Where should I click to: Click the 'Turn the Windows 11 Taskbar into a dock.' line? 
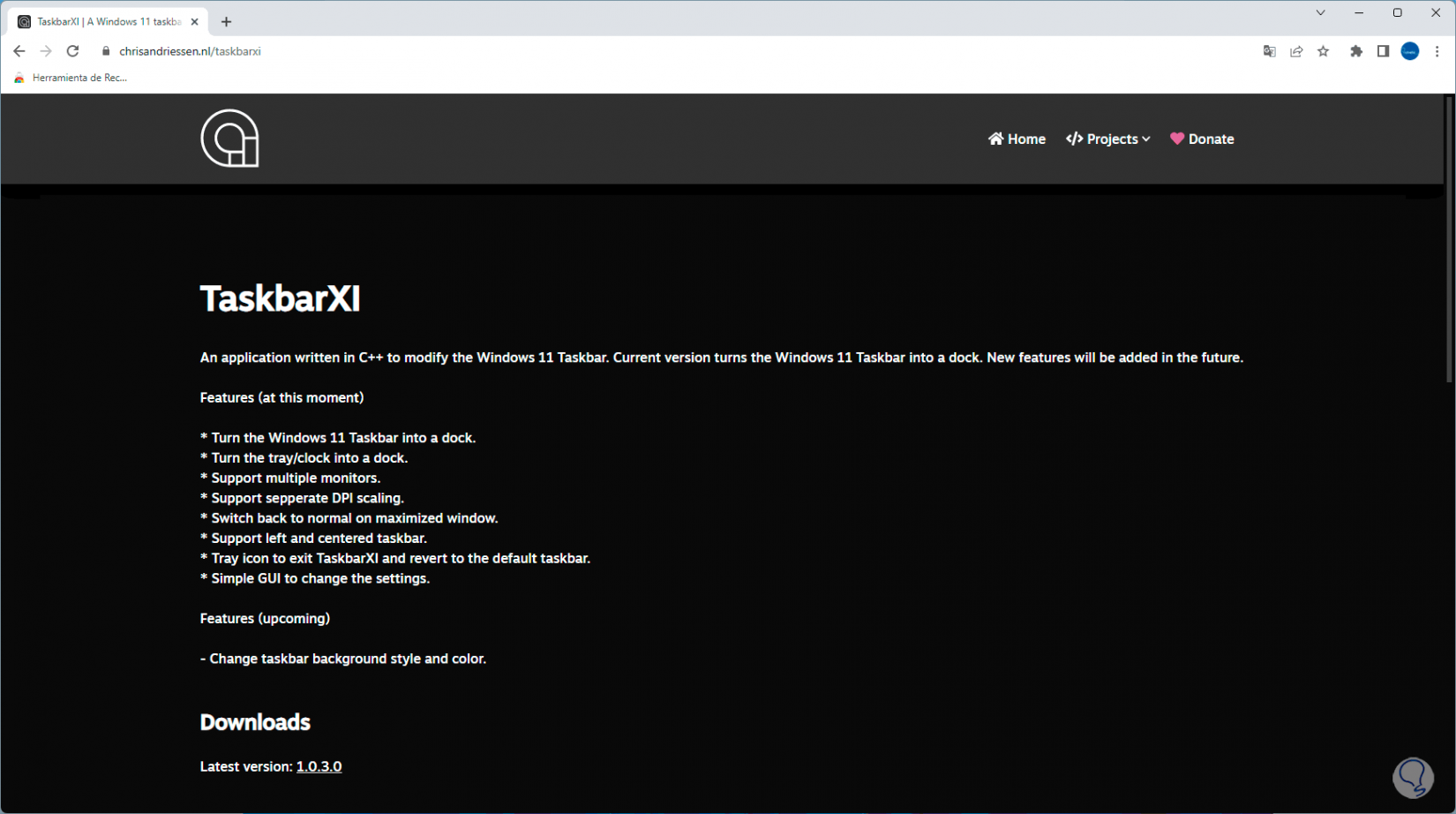pyautogui.click(x=338, y=438)
